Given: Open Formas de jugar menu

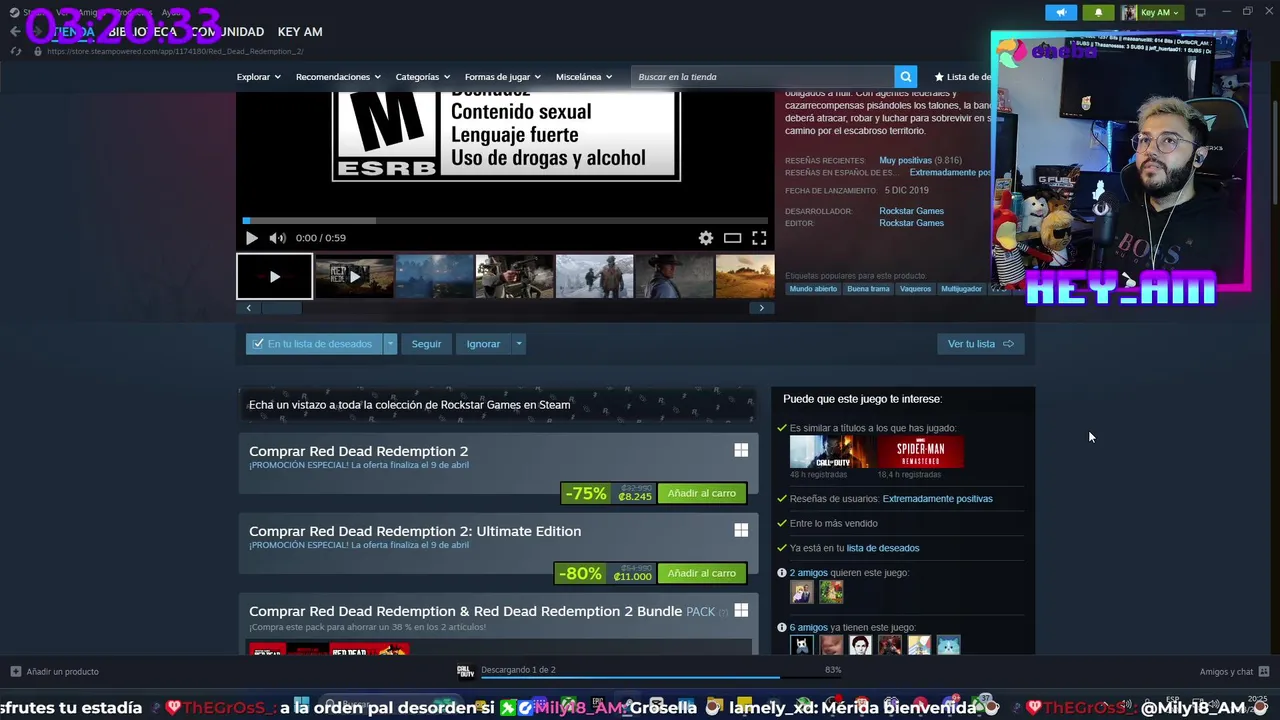Looking at the screenshot, I should coord(502,77).
